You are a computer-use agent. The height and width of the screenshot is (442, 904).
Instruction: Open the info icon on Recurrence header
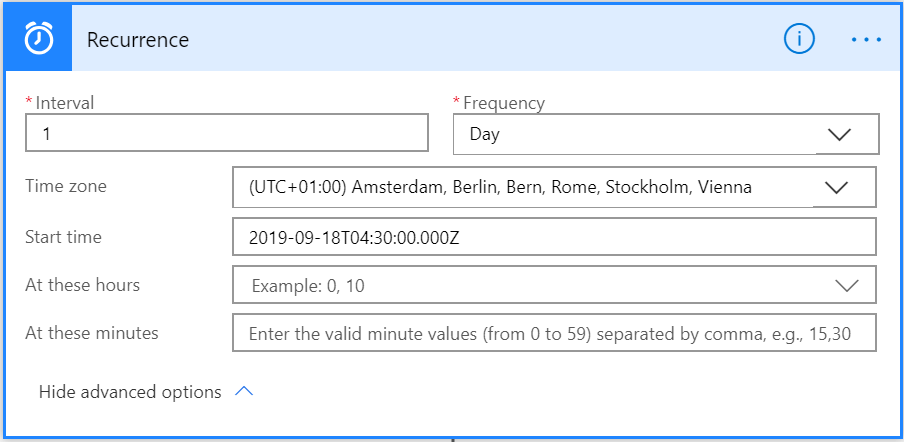click(799, 39)
